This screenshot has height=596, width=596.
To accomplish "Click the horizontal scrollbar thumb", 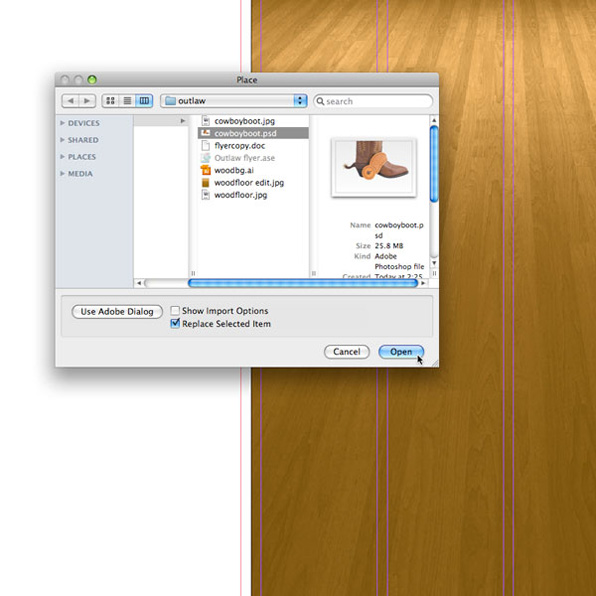I will click(x=303, y=283).
